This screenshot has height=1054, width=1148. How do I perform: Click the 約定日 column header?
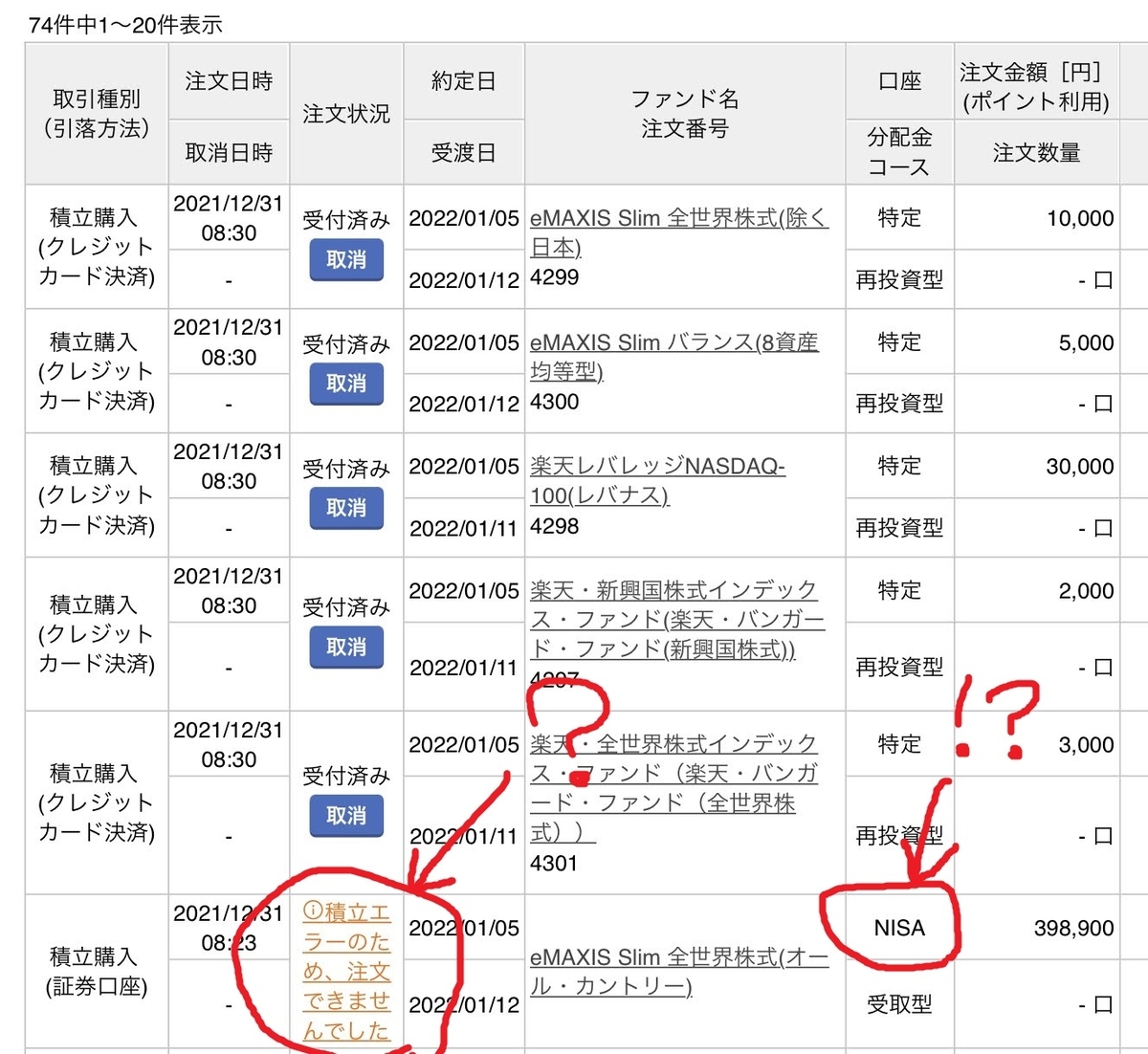click(x=464, y=81)
